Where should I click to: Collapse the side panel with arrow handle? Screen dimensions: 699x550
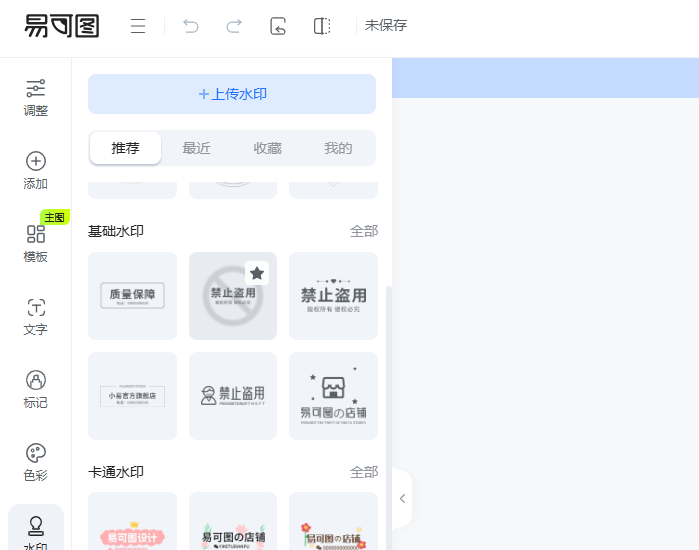[402, 498]
